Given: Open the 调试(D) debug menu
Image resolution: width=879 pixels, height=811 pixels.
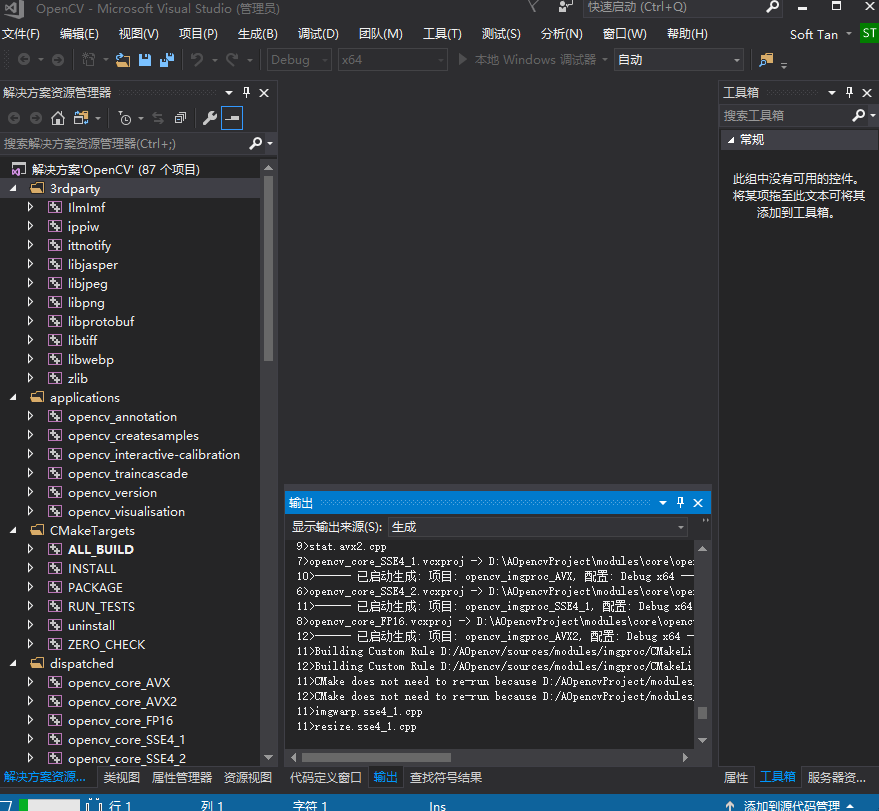Looking at the screenshot, I should [x=318, y=34].
